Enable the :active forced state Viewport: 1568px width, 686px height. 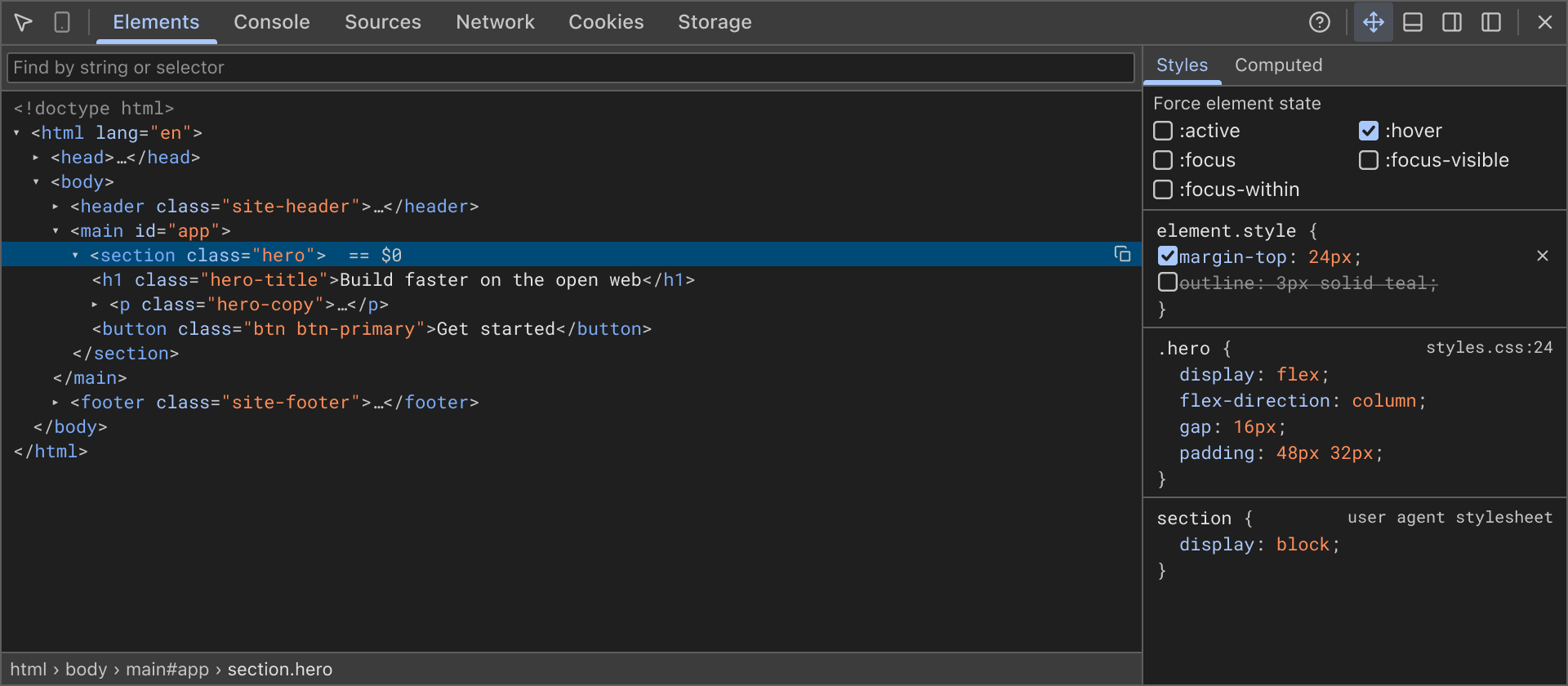[x=1163, y=131]
